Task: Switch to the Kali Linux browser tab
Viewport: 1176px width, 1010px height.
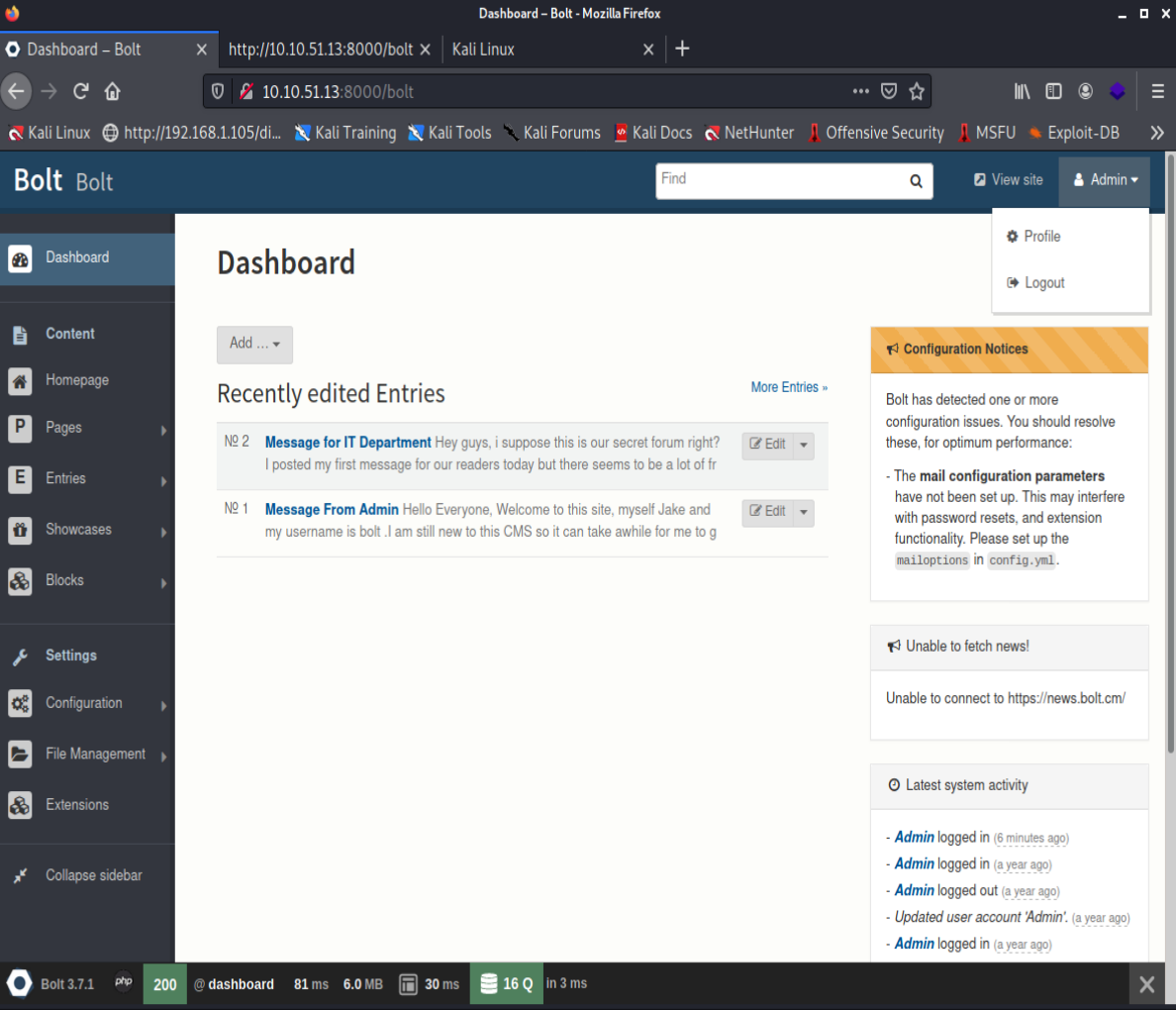Action: pos(544,50)
